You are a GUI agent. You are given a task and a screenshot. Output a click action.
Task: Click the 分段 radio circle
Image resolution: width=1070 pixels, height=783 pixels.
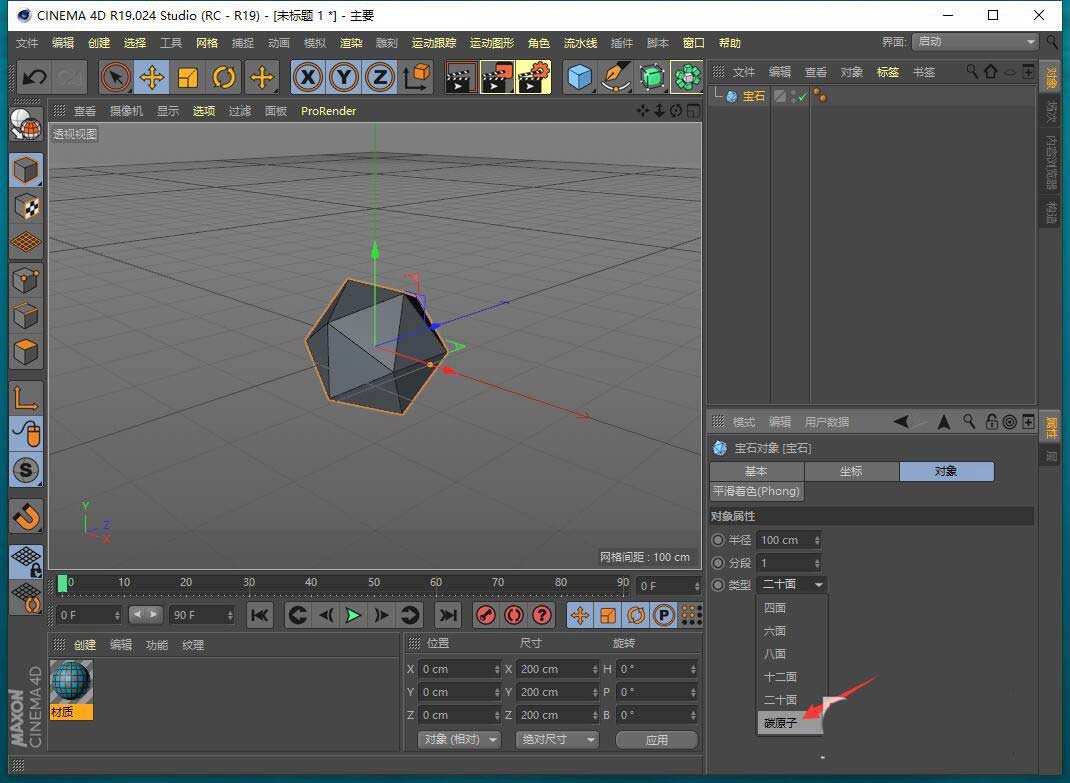(x=718, y=563)
